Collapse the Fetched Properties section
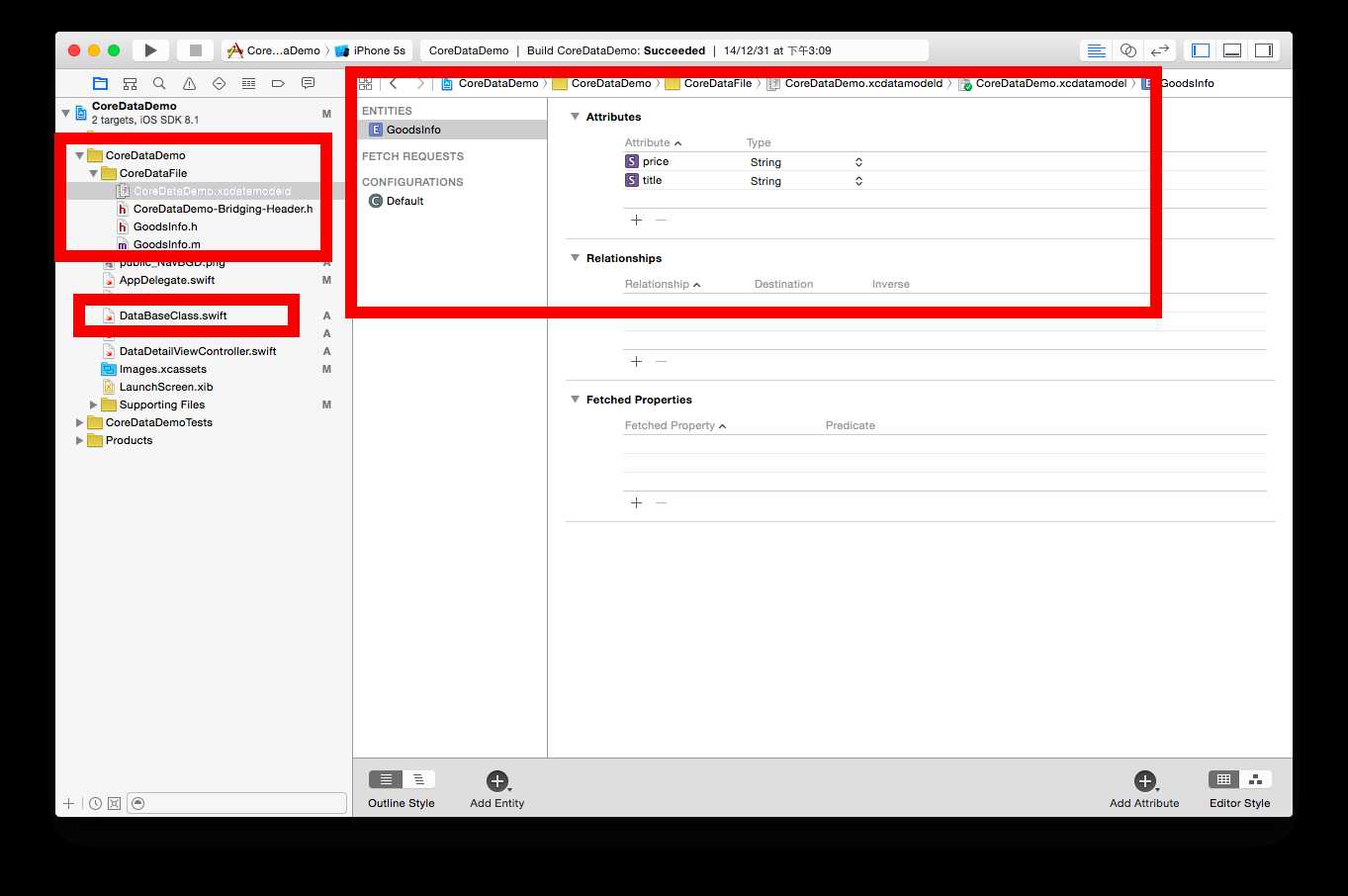The height and width of the screenshot is (896, 1348). click(575, 400)
